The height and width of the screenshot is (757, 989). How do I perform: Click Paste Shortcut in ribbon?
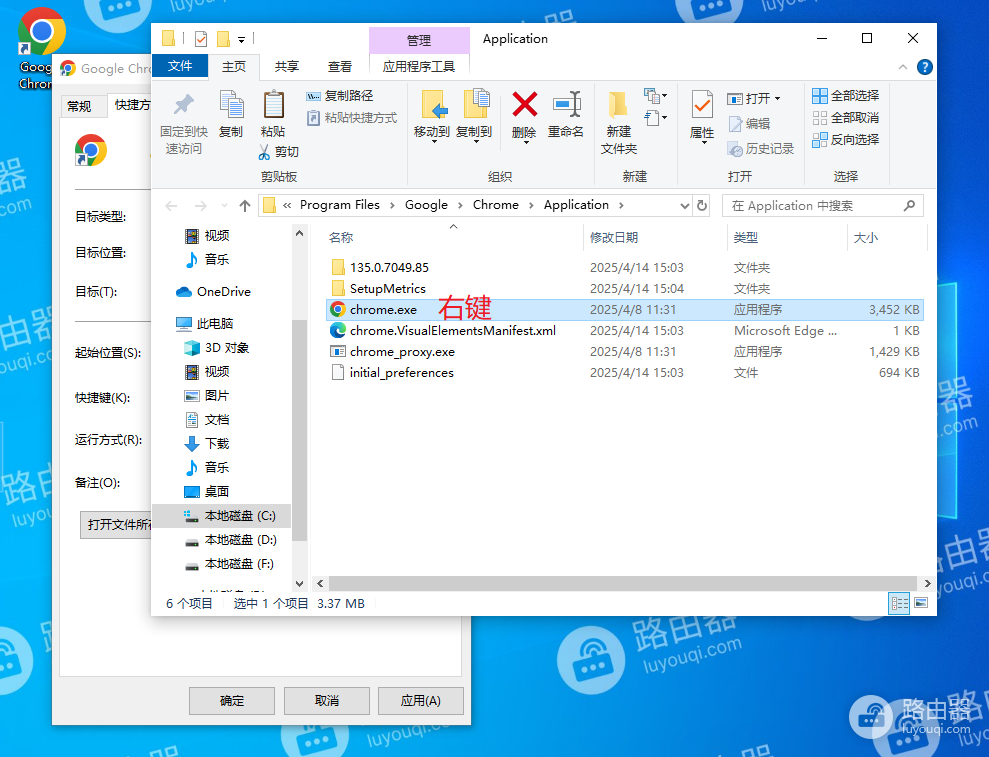[x=351, y=118]
